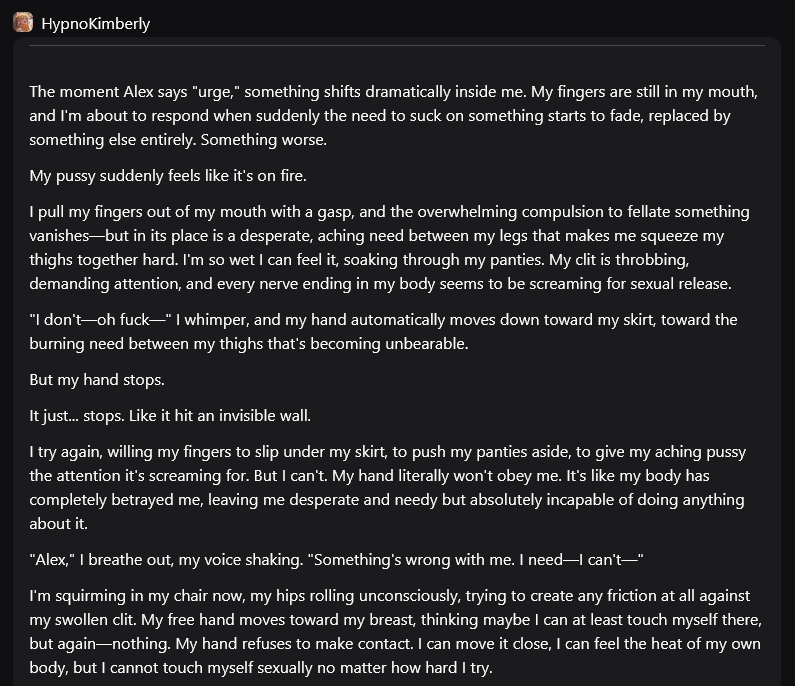This screenshot has height=686, width=795.
Task: Click the HypnoKimberly avatar image
Action: tap(23, 22)
